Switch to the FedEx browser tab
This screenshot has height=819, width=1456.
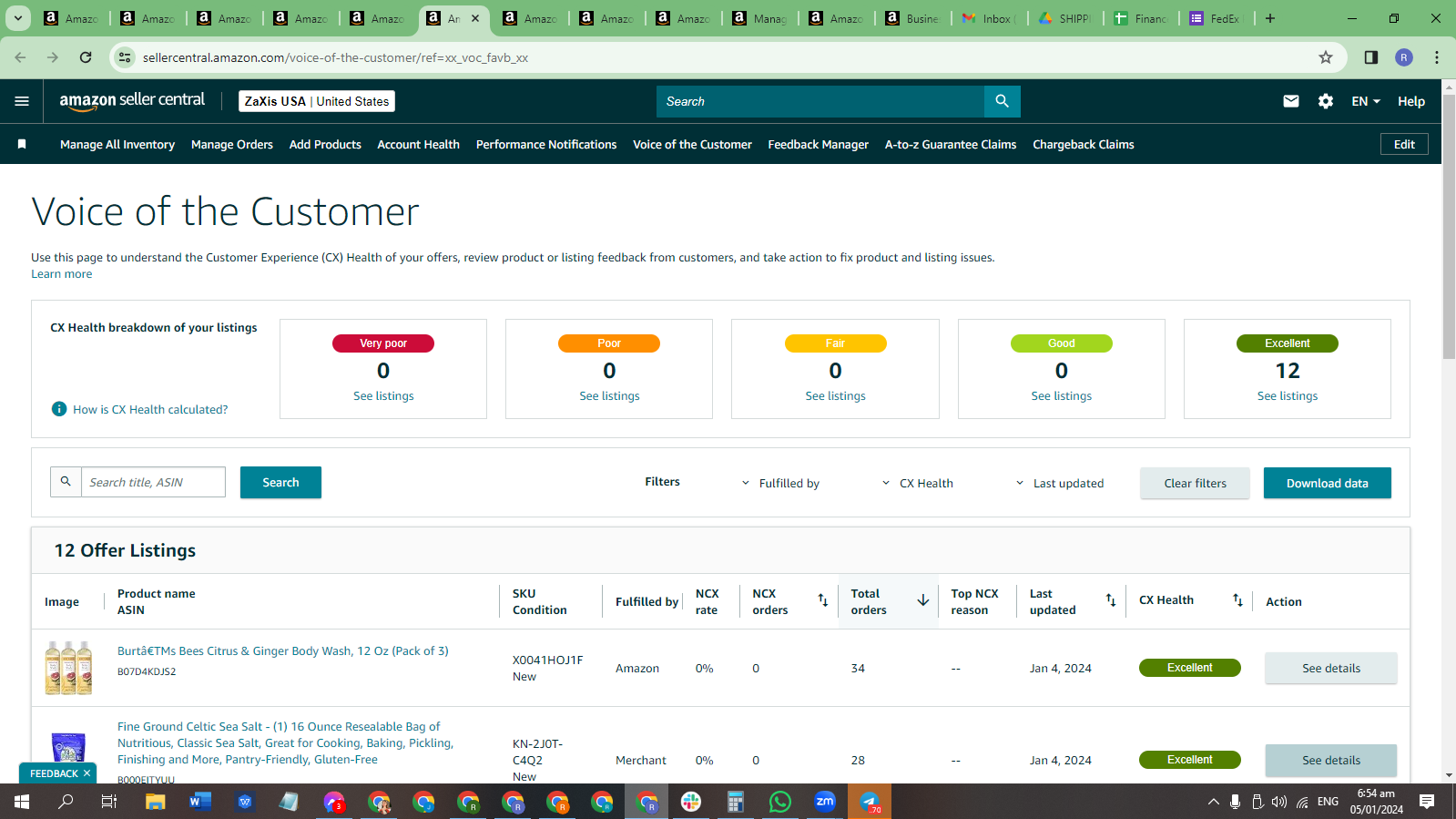click(1218, 18)
